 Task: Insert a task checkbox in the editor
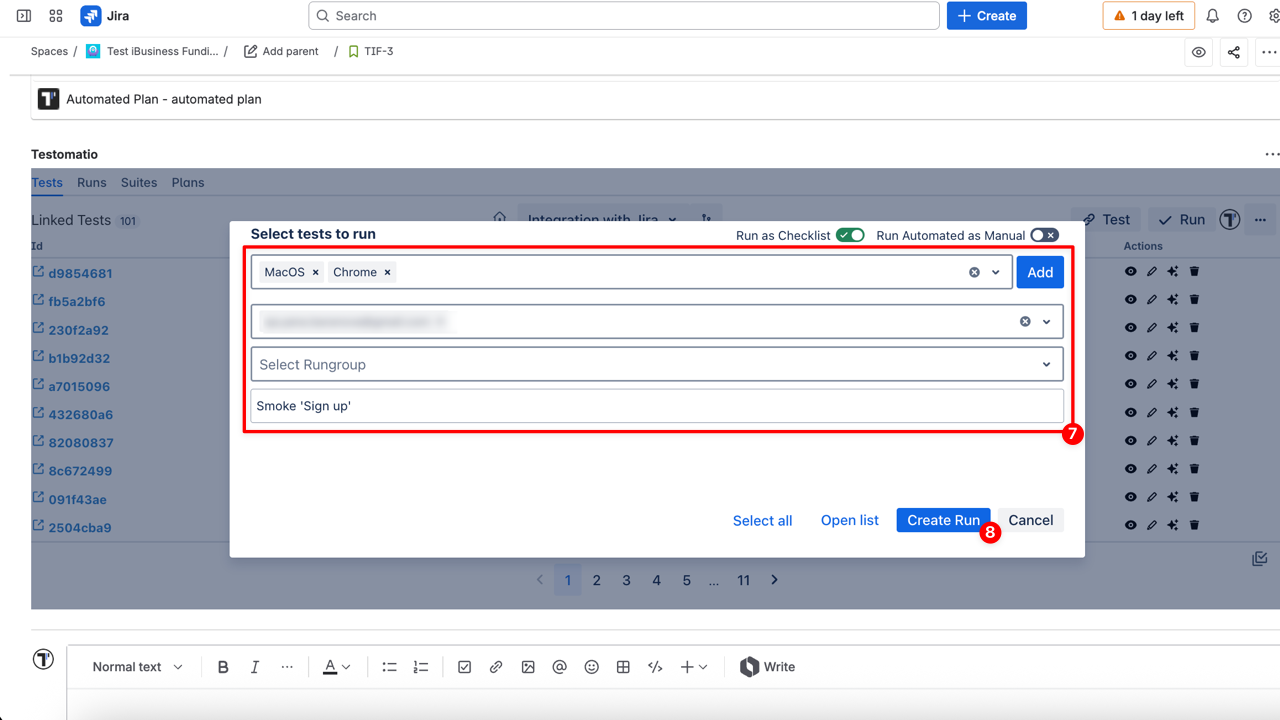coord(464,666)
